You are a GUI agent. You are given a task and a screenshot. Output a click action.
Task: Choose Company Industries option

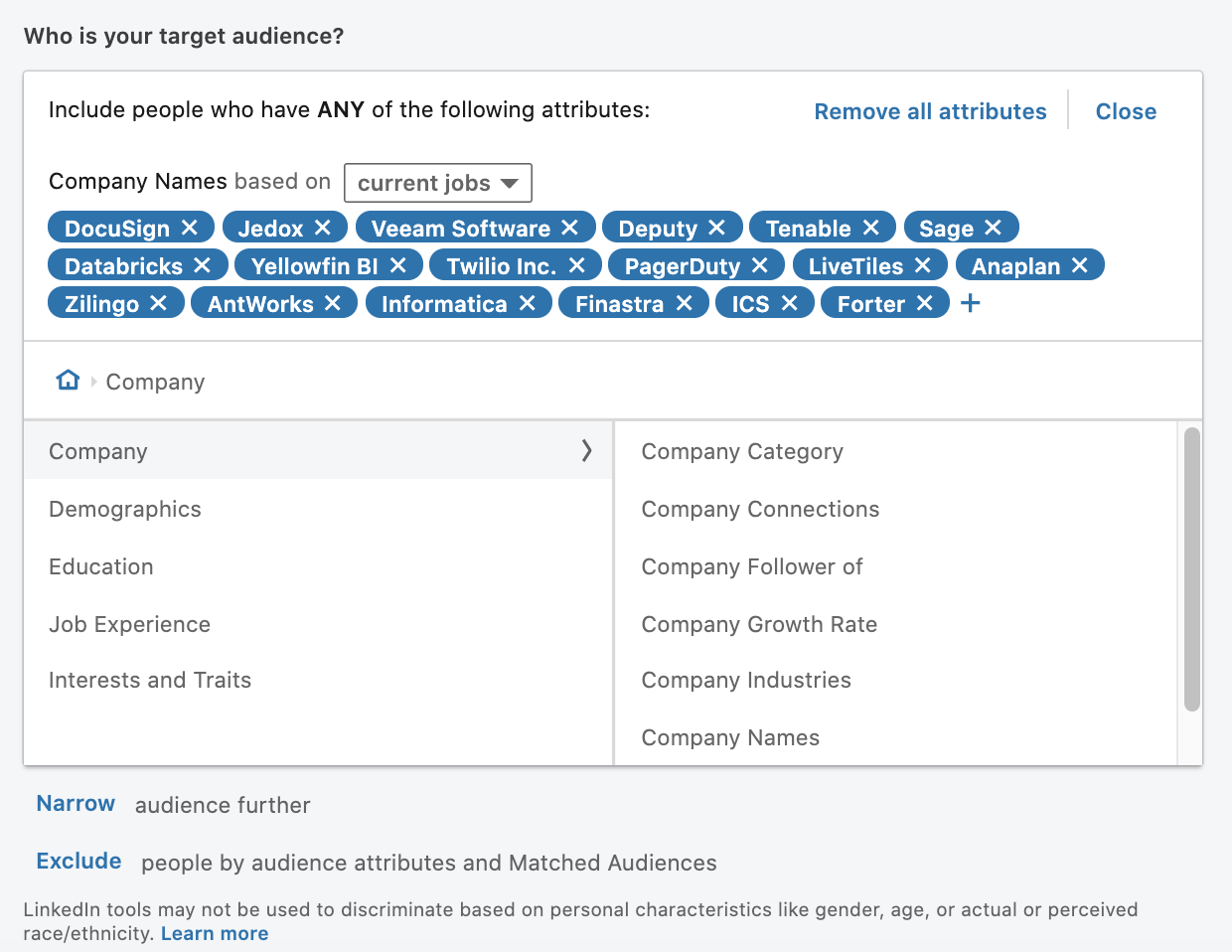[746, 681]
